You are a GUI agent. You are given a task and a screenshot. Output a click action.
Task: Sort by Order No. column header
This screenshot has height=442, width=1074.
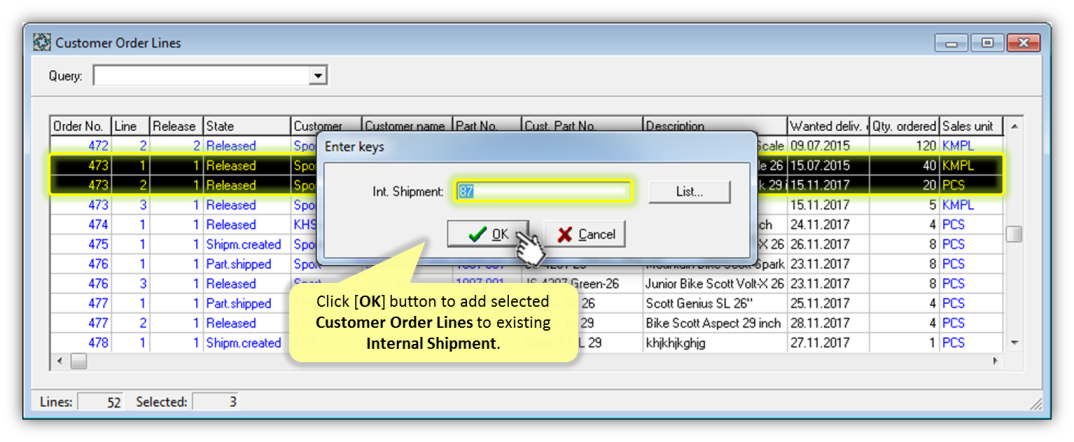point(80,126)
